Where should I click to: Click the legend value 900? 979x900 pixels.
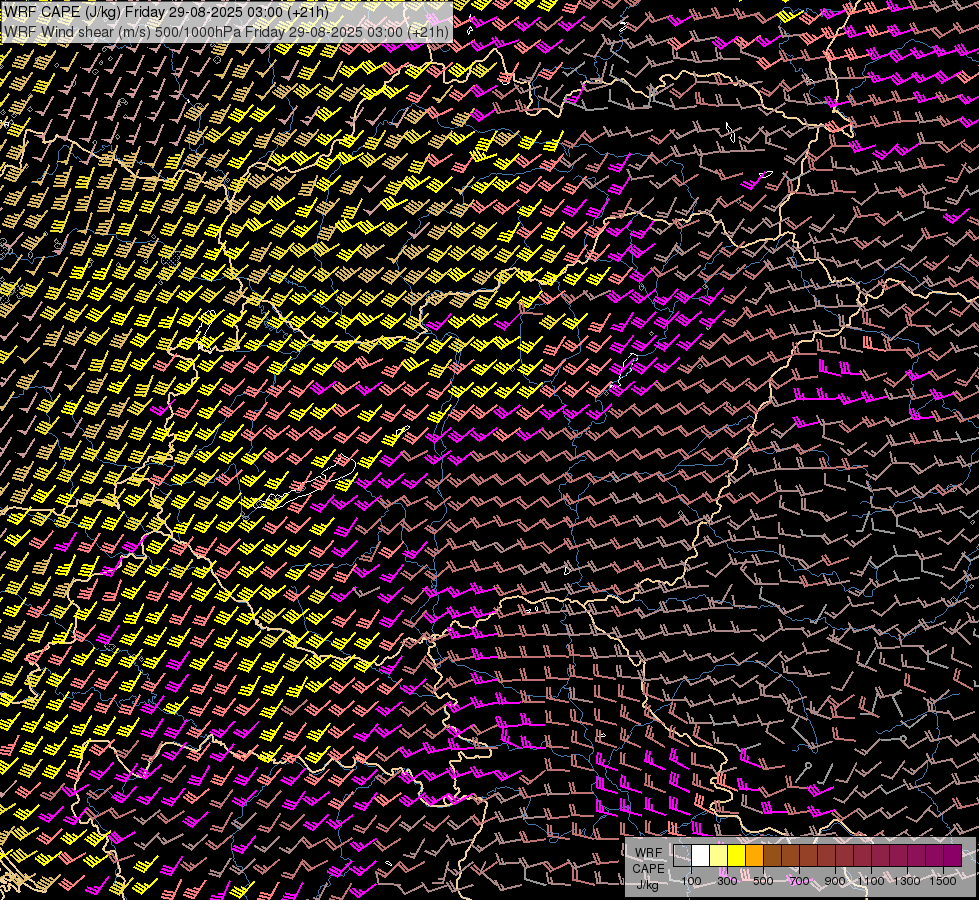835,881
